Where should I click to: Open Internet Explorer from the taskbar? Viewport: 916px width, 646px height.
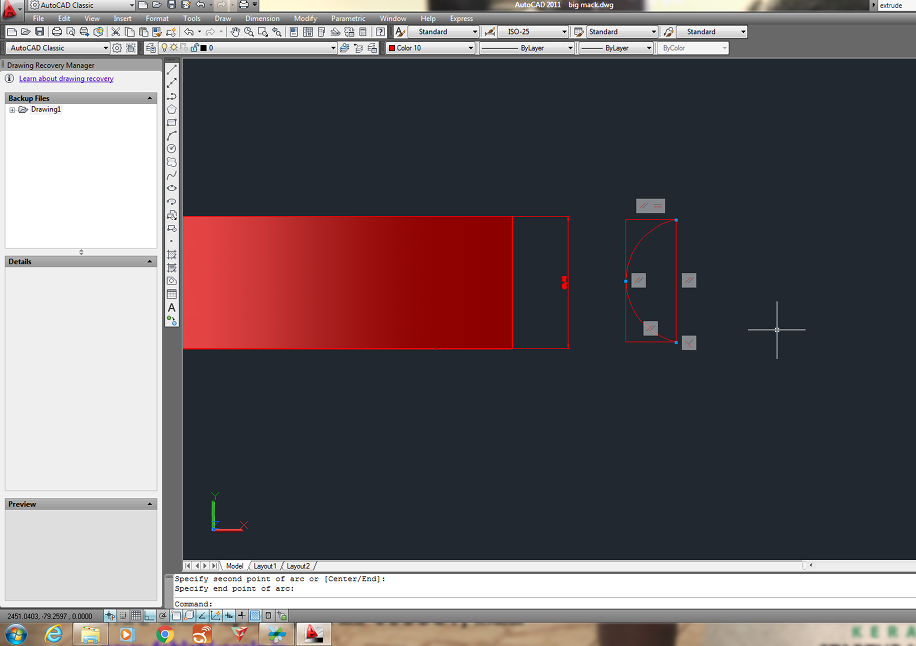coord(53,634)
